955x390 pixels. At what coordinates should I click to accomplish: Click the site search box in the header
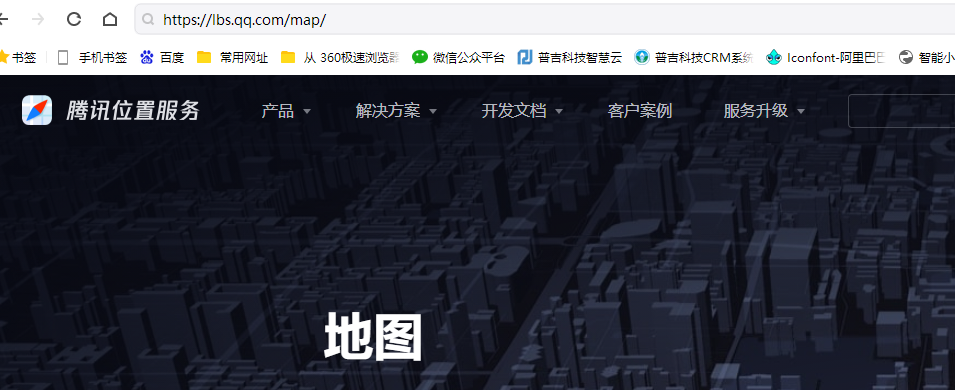pyautogui.click(x=901, y=111)
